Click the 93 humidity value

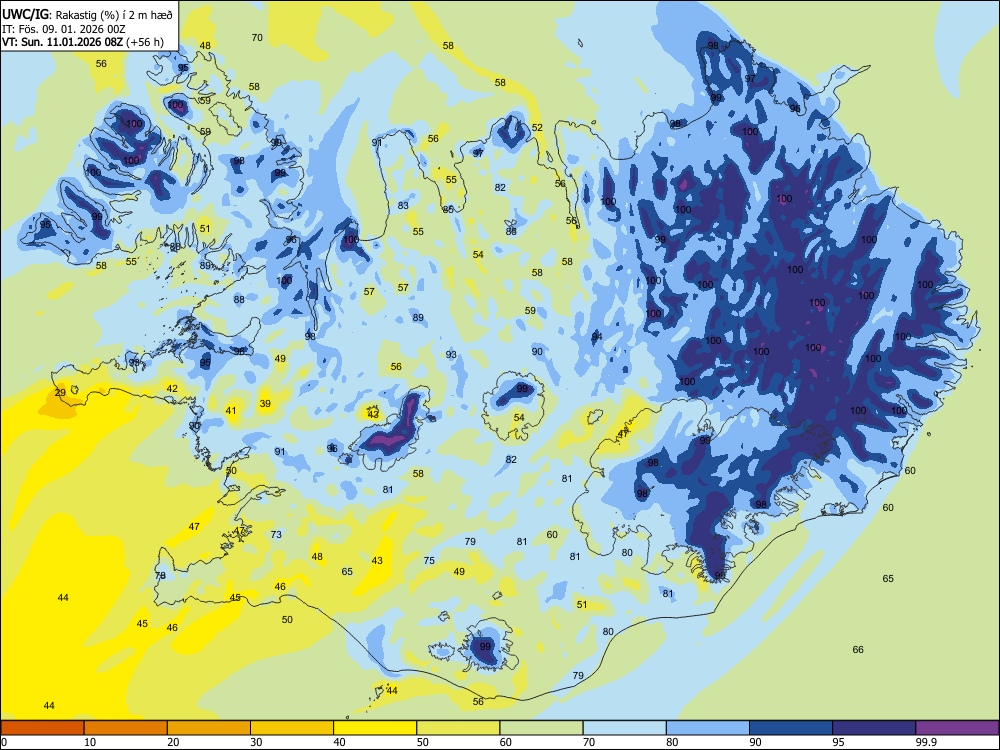[x=451, y=355]
